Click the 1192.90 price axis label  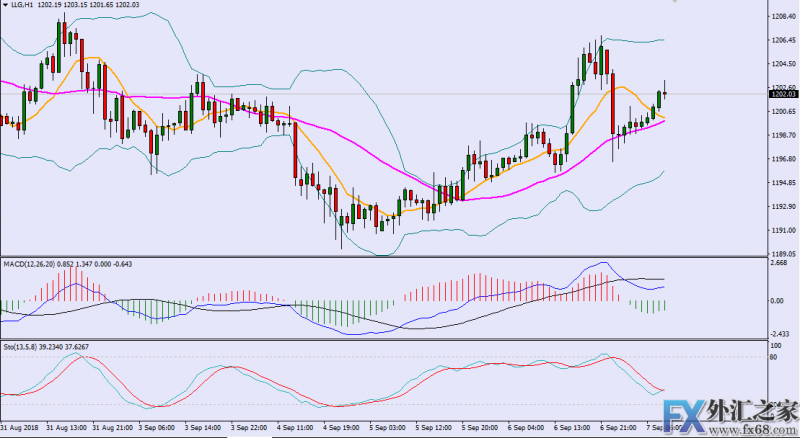(782, 207)
